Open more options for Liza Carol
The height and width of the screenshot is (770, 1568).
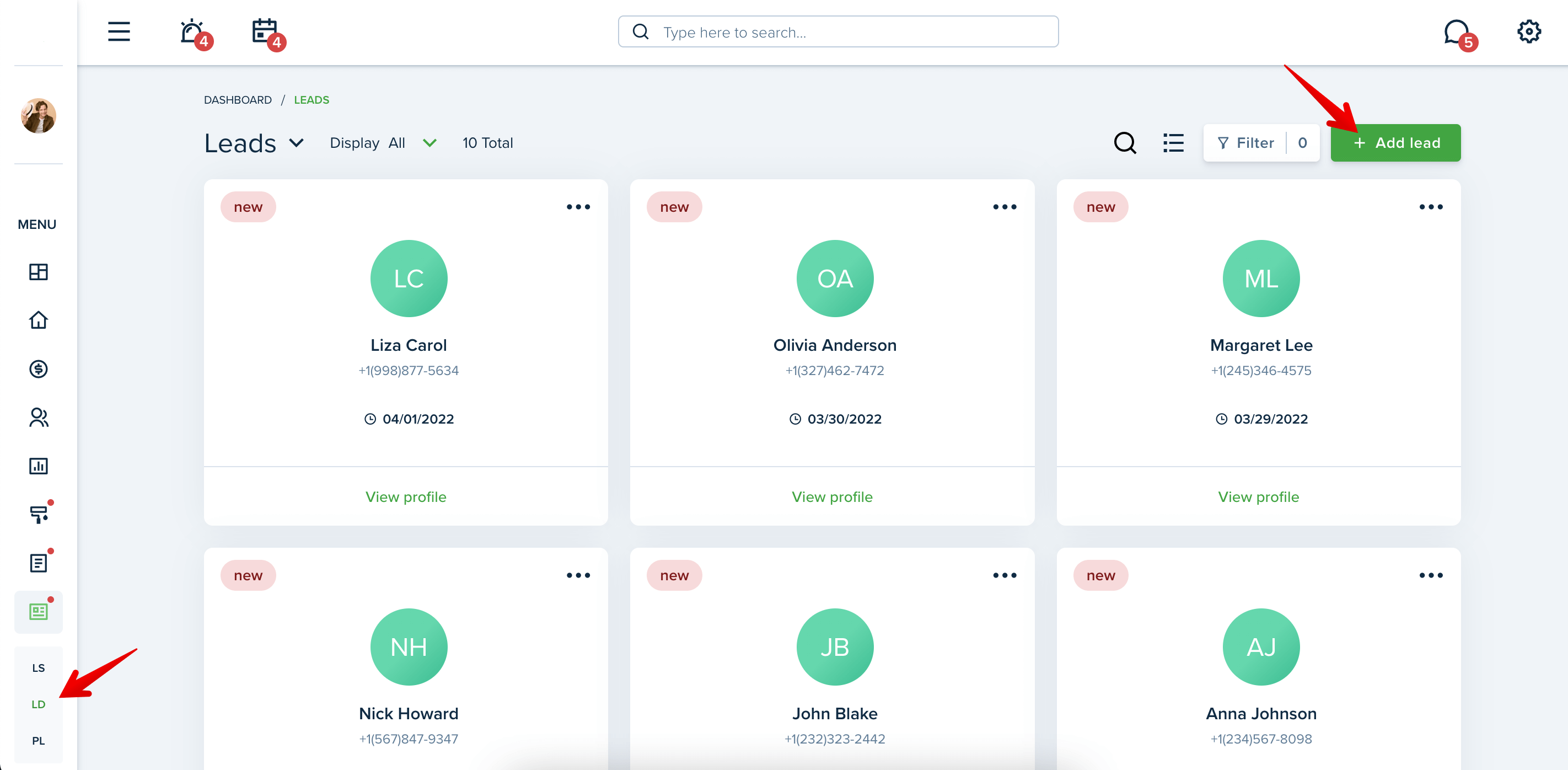[x=578, y=207]
